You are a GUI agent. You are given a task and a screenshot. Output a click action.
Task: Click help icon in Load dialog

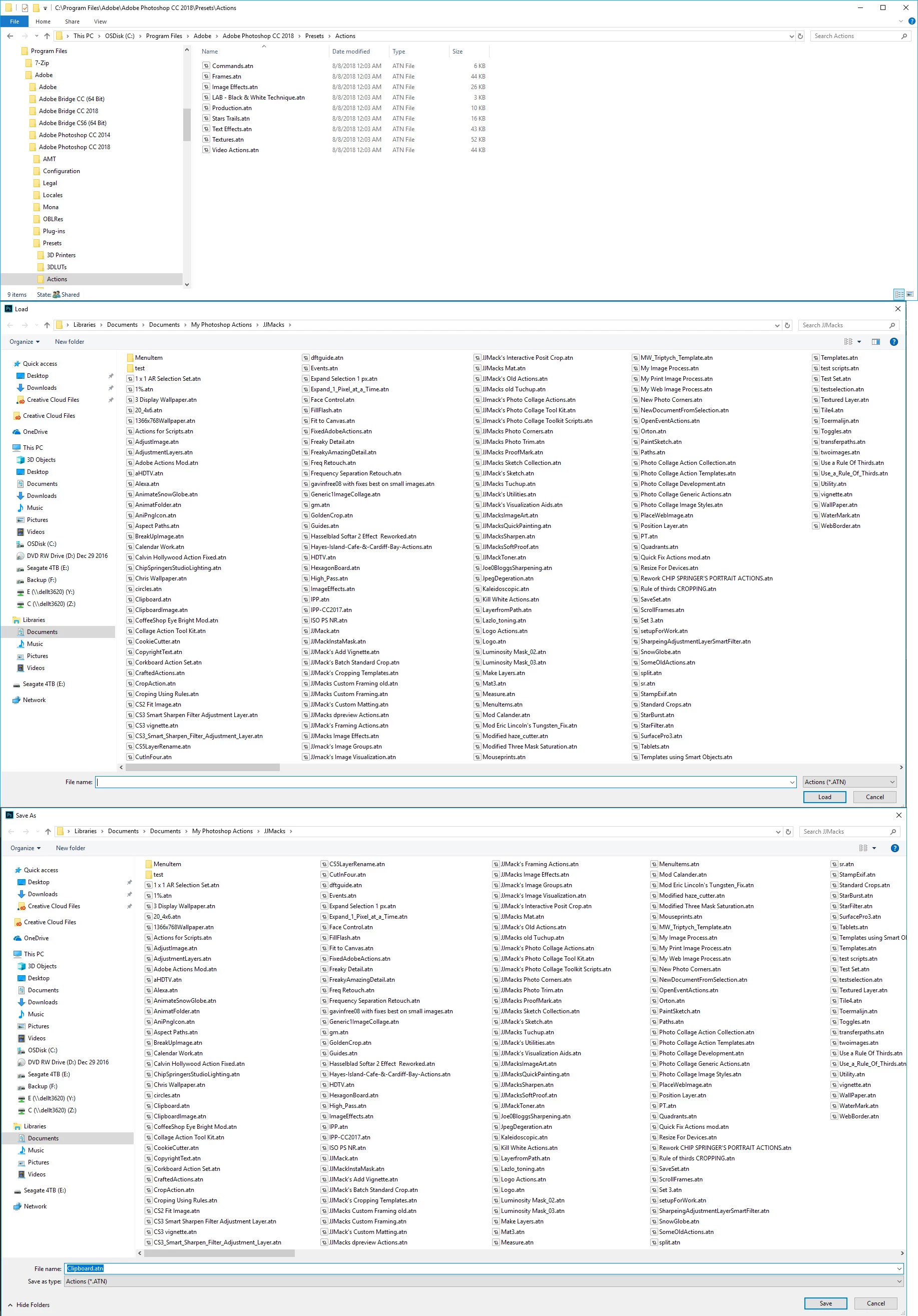click(x=893, y=342)
